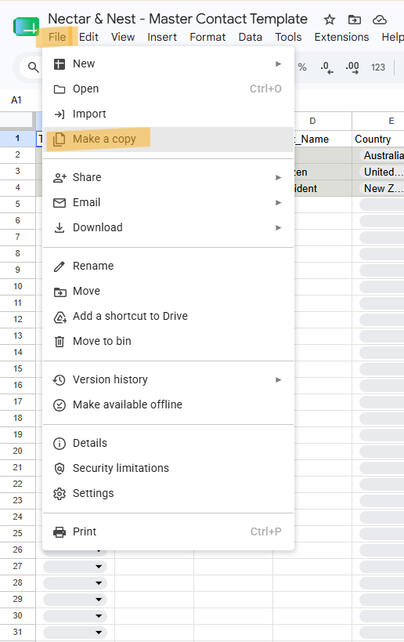Click the search magnifier in toolbar
The image size is (404, 642).
[33, 67]
